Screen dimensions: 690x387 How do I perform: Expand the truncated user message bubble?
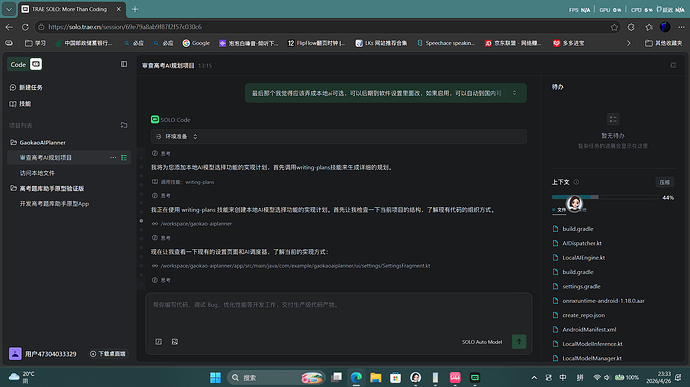[x=514, y=93]
